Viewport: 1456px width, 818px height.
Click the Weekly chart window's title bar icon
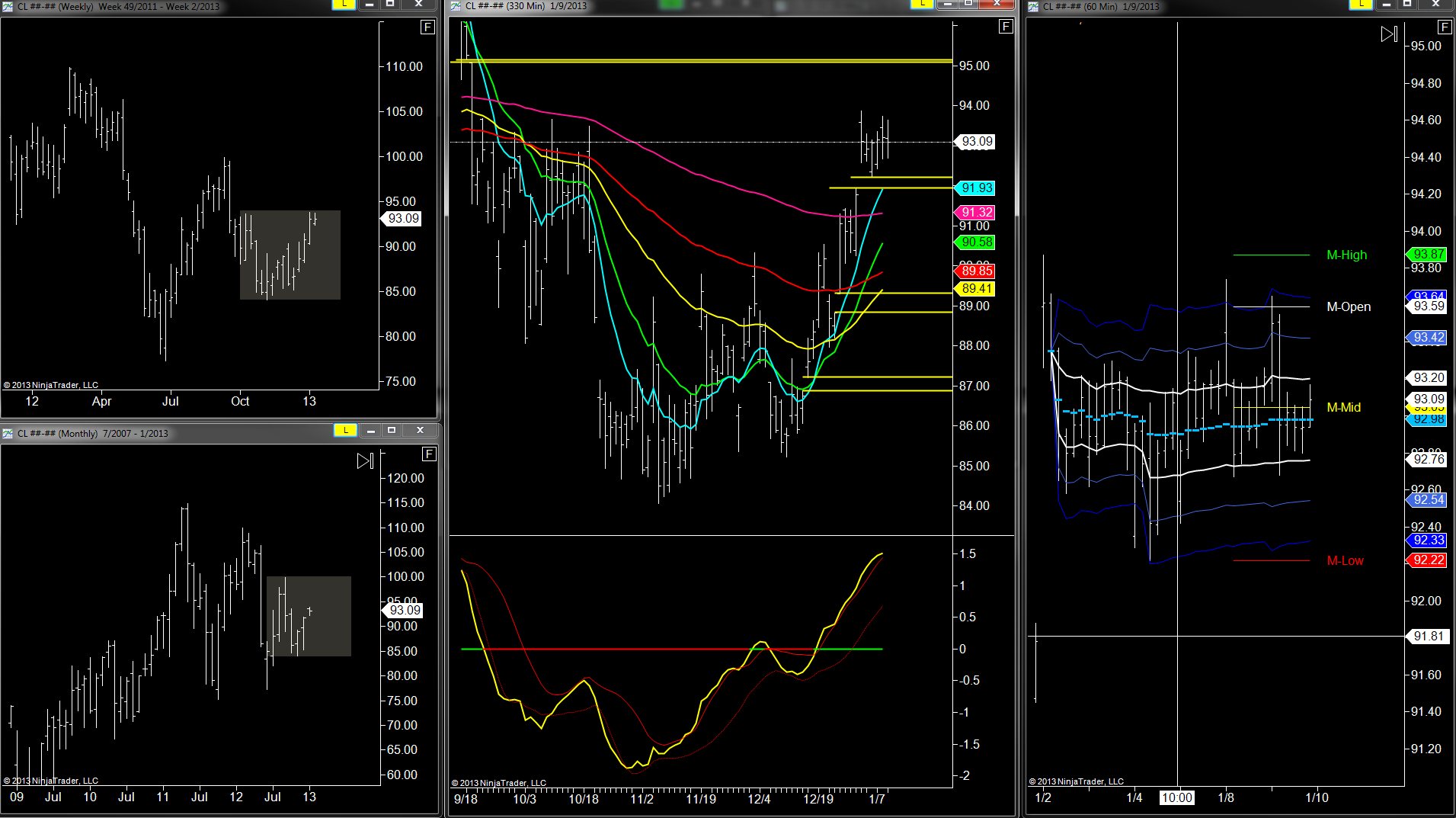(8, 6)
